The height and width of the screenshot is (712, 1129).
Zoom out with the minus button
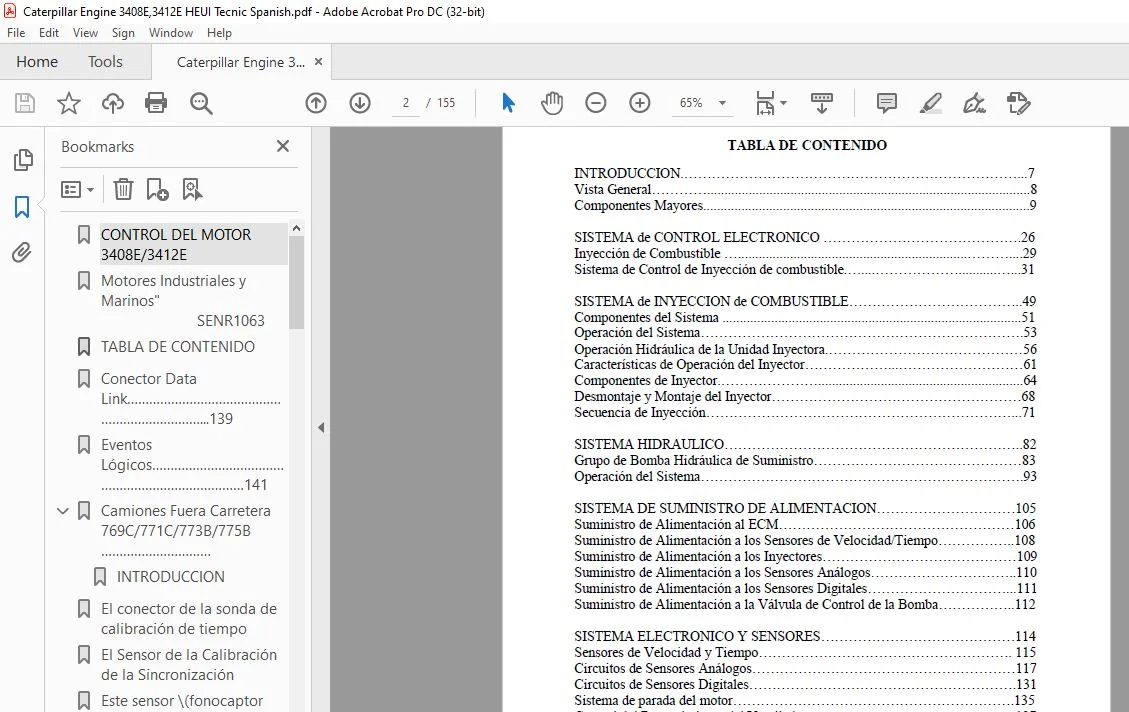(x=595, y=103)
